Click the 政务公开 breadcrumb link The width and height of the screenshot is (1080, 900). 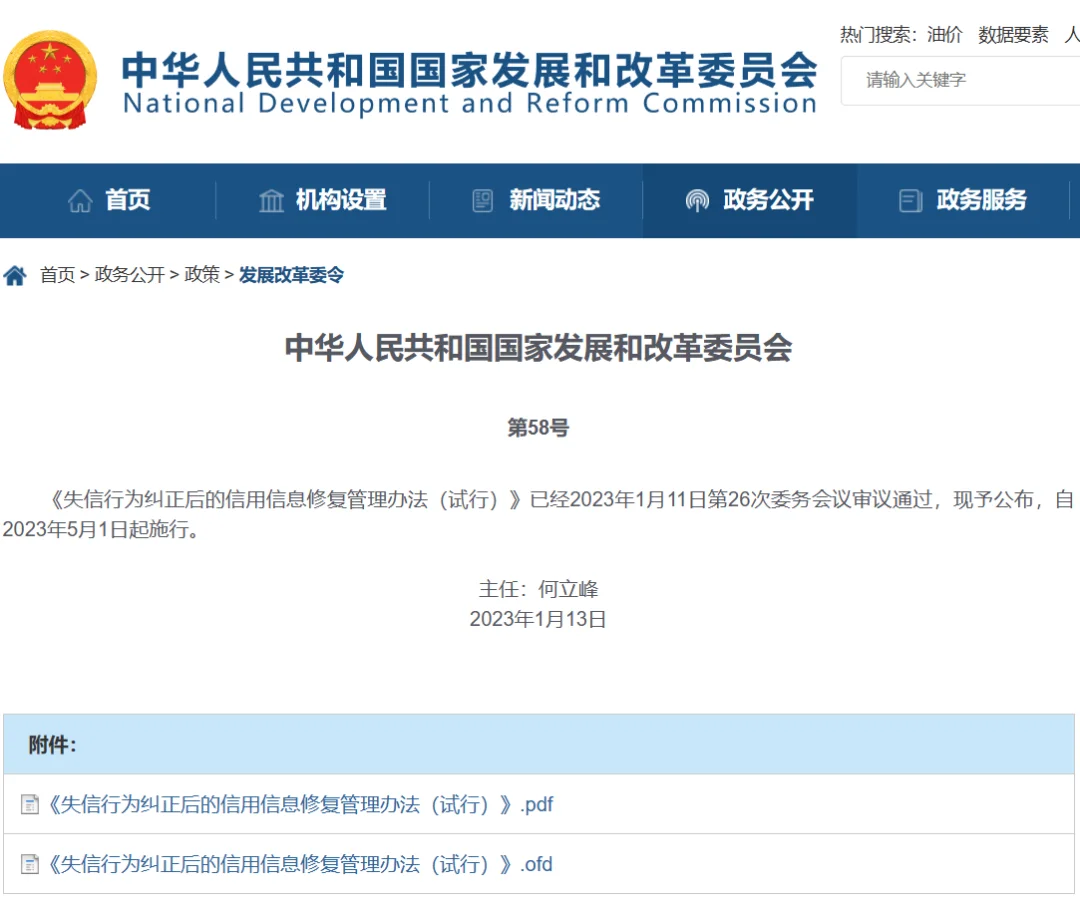(129, 275)
